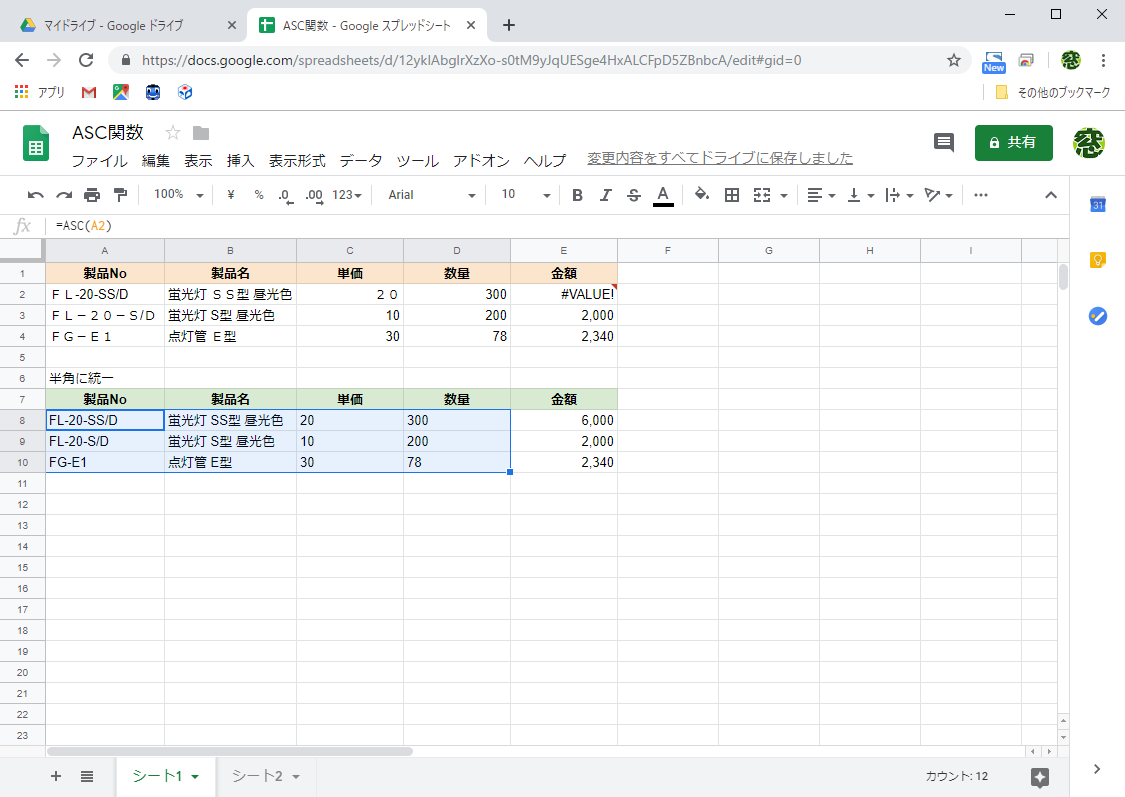Open the Gmail bookmark
Image resolution: width=1125 pixels, height=797 pixels.
(89, 92)
